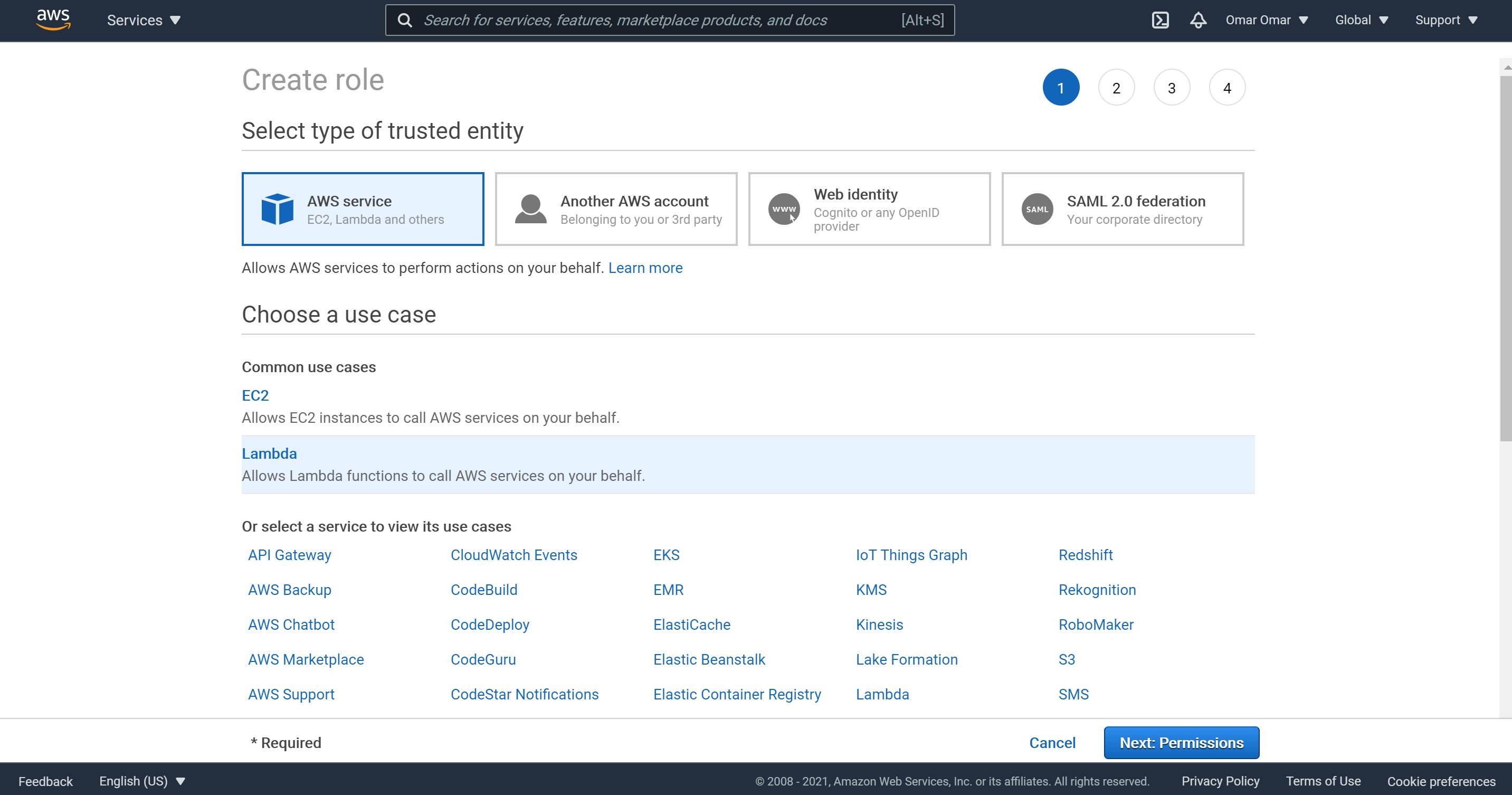Click the person silhouette account icon
1512x795 pixels.
click(530, 209)
